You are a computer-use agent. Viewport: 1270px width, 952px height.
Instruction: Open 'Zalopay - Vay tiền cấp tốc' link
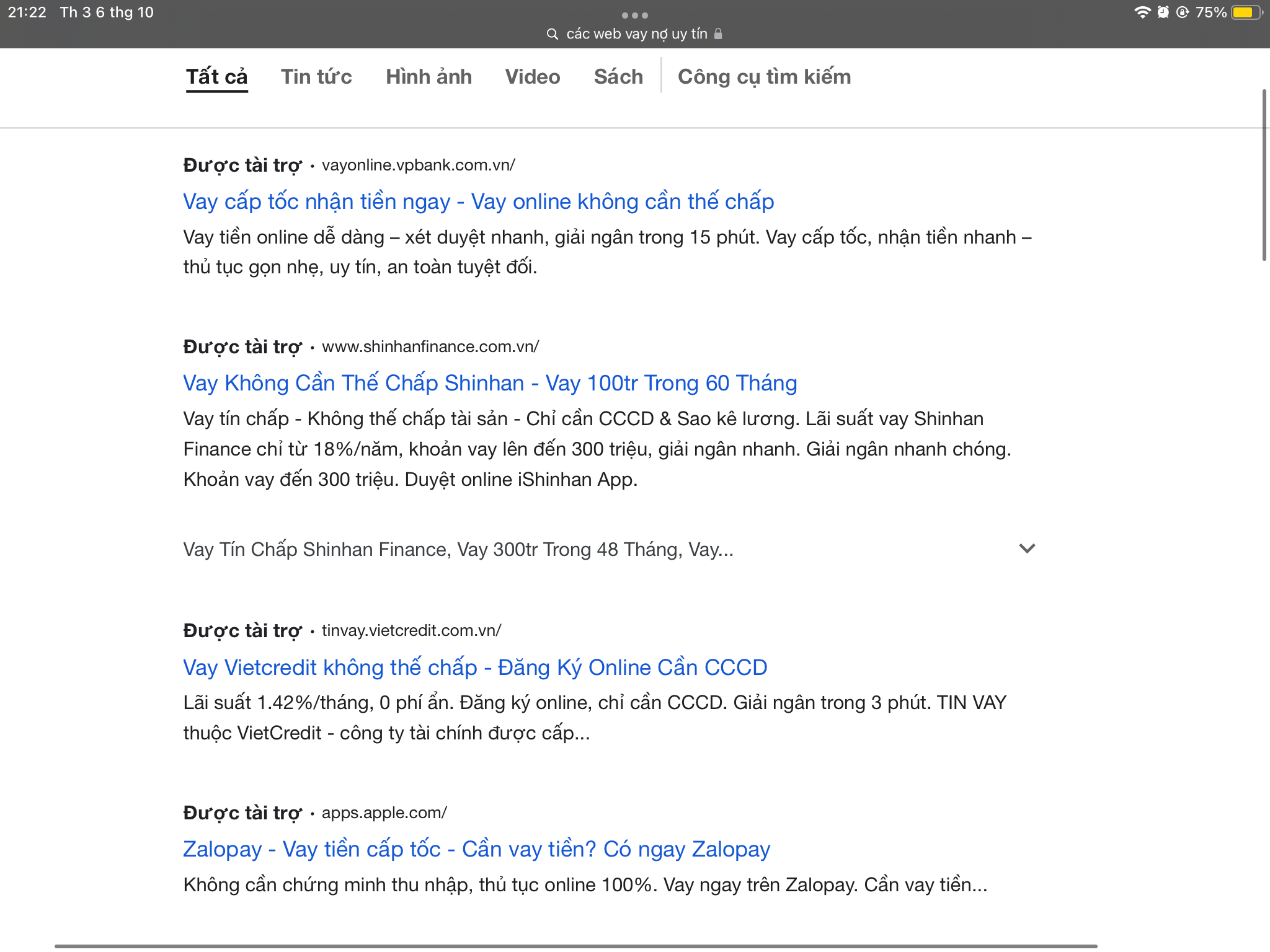[476, 849]
